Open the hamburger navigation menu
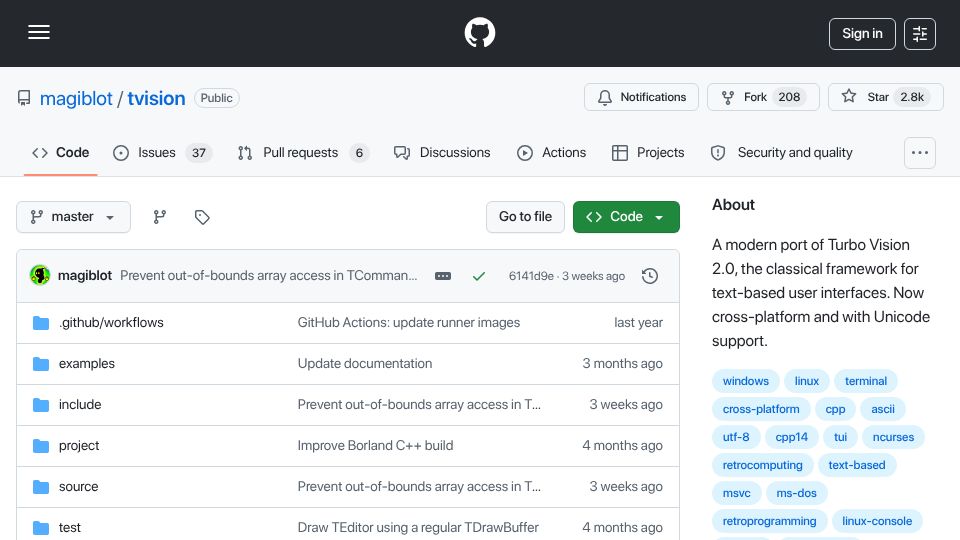This screenshot has height=540, width=960. pos(39,32)
